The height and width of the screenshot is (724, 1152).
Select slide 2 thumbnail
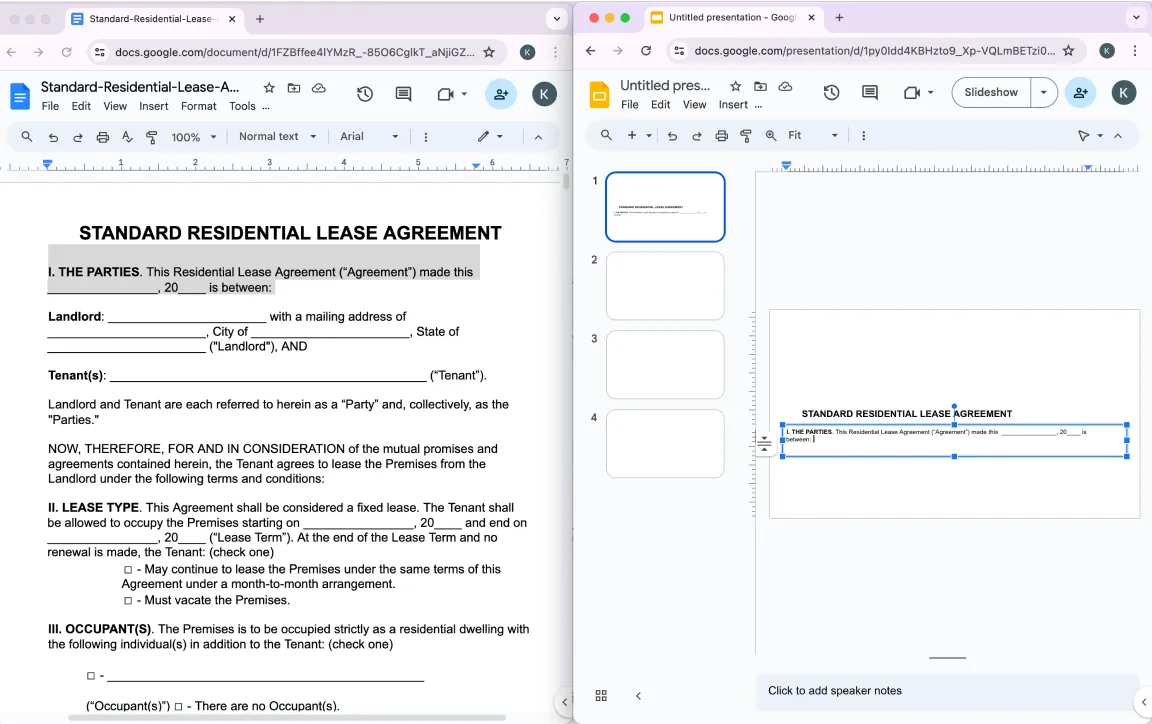[x=665, y=286]
